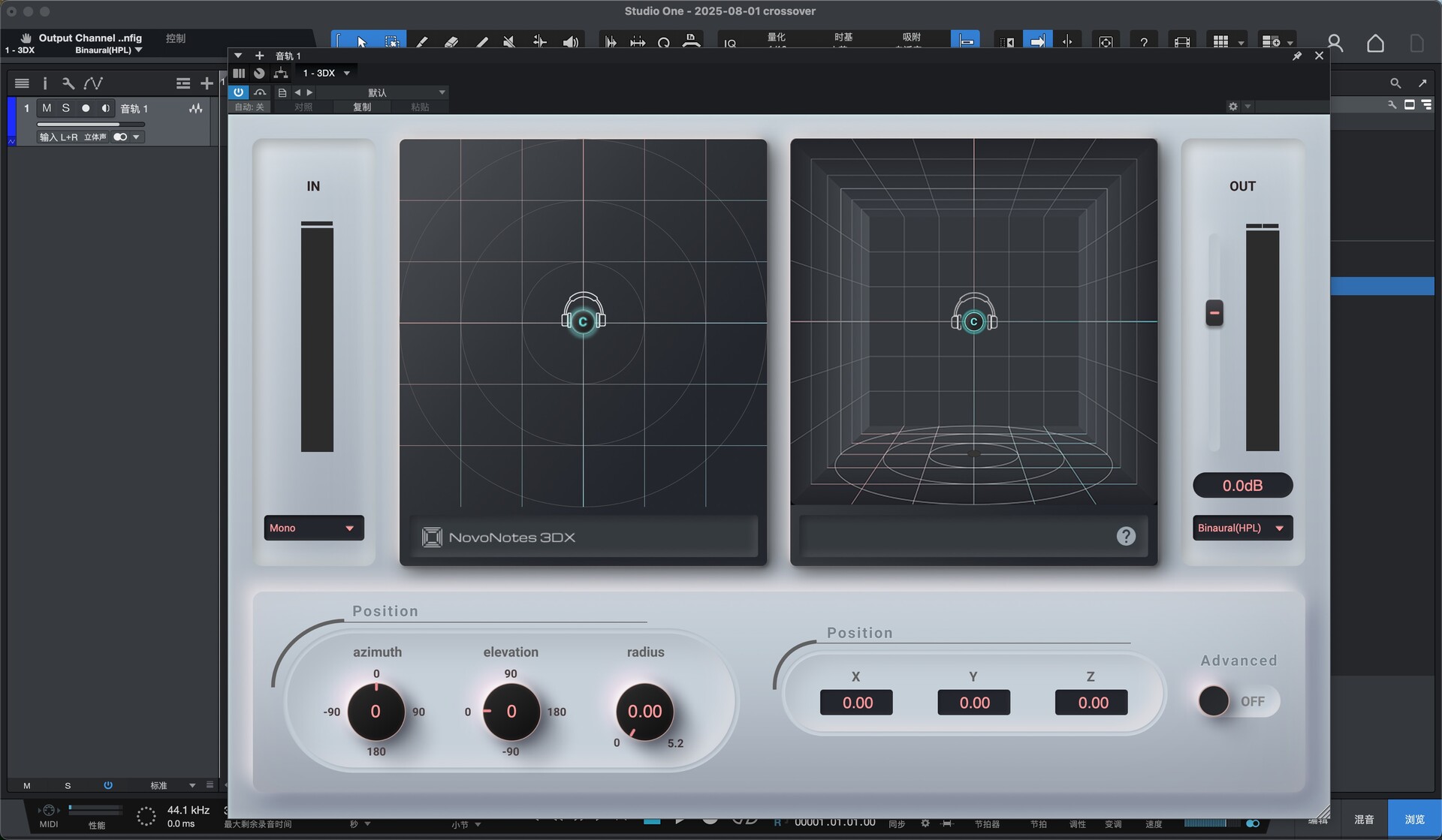Toggle the plugin power bypass button
Viewport: 1442px width, 840px height.
[x=238, y=92]
